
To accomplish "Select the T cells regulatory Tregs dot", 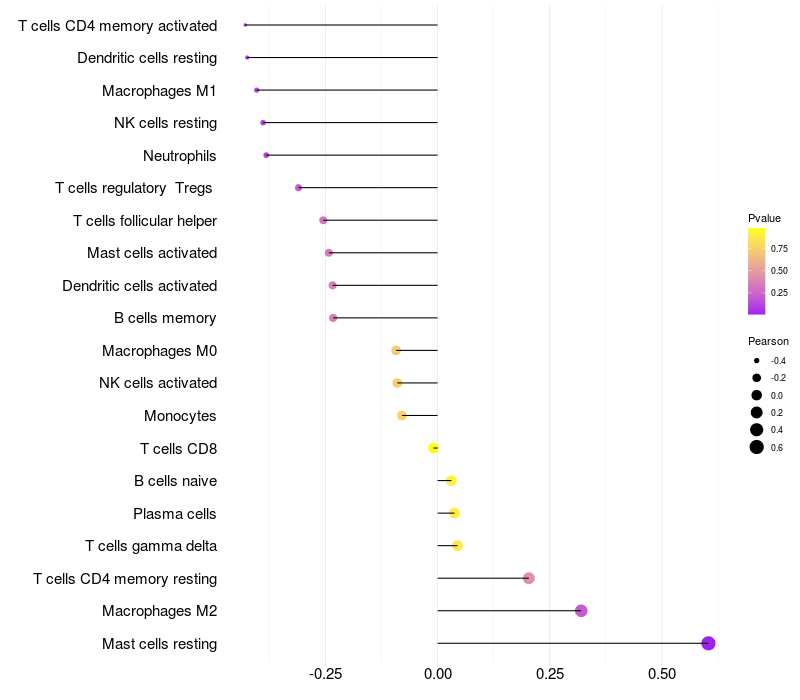I will (x=298, y=188).
